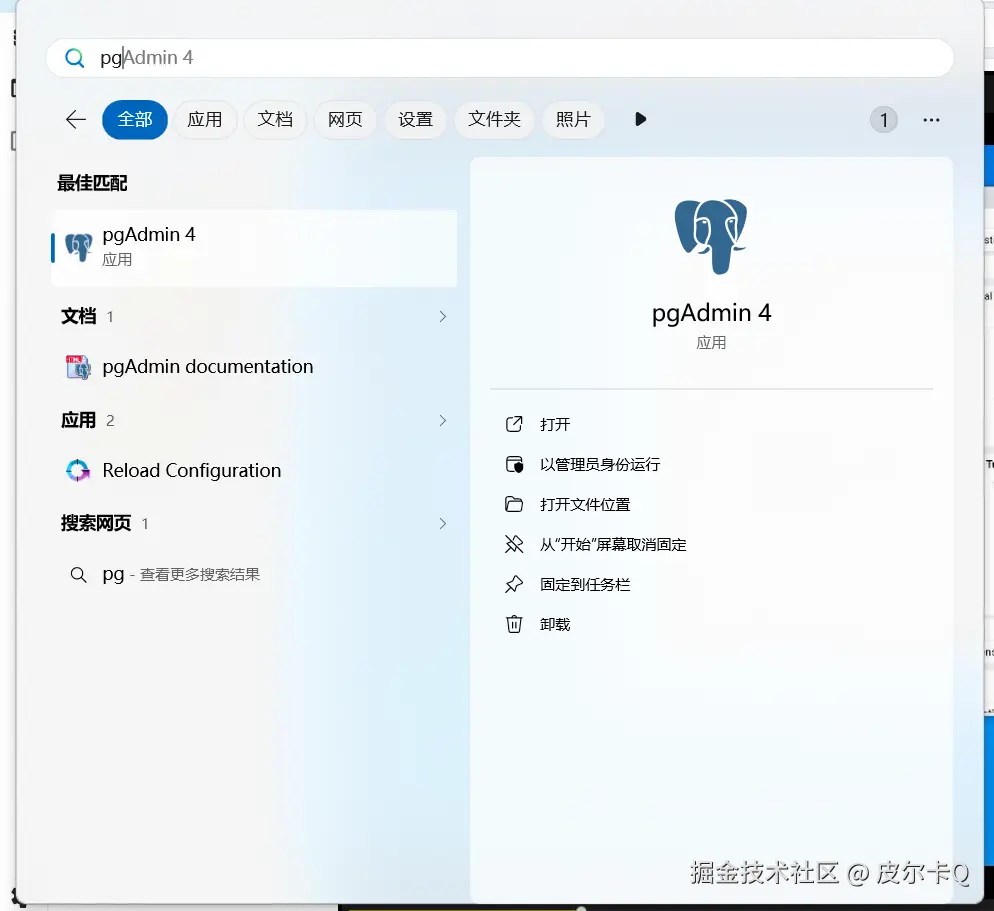Image resolution: width=994 pixels, height=911 pixels.
Task: Expand the 文档 section chevron
Action: 442,316
